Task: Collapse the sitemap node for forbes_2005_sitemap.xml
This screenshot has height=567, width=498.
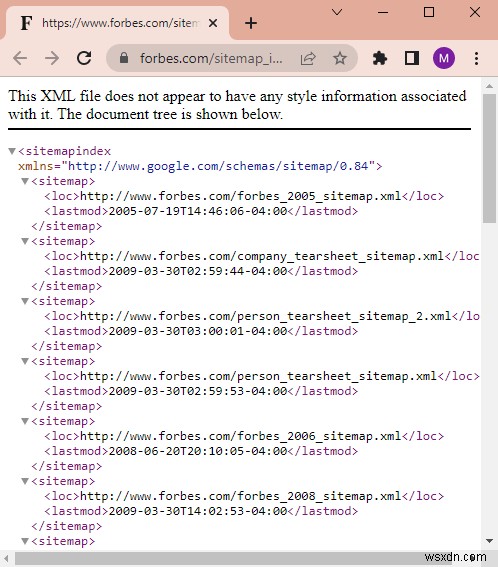Action: (x=25, y=181)
